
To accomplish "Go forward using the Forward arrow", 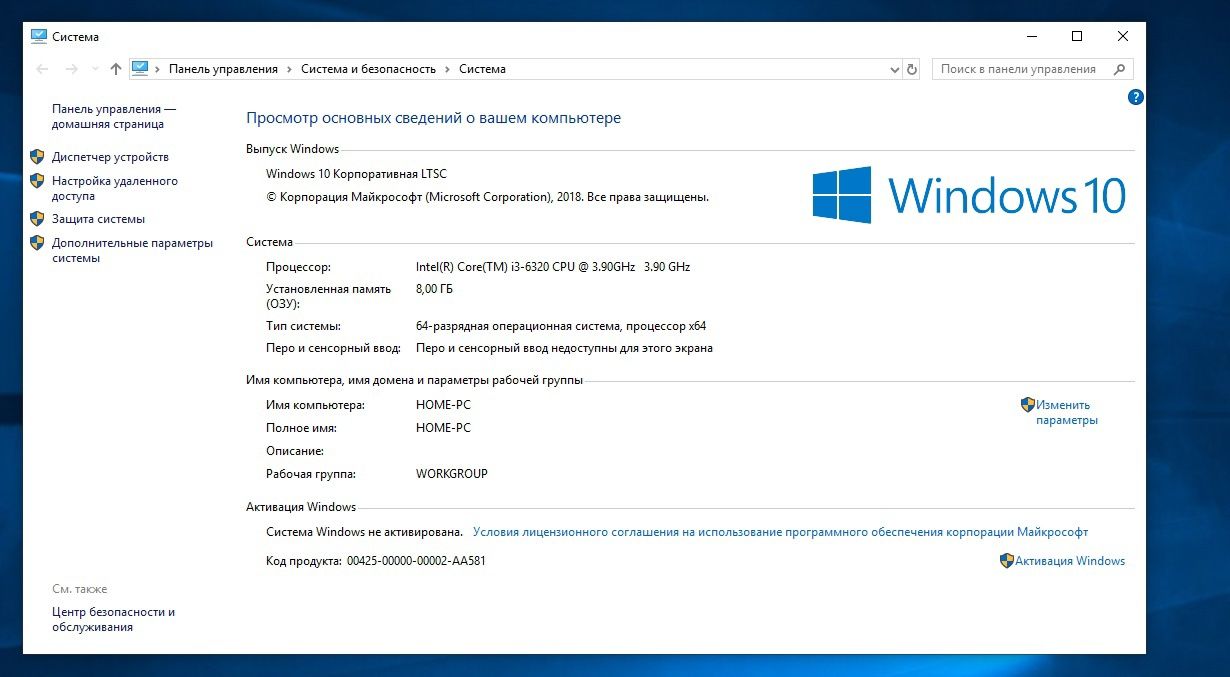I will click(x=71, y=69).
